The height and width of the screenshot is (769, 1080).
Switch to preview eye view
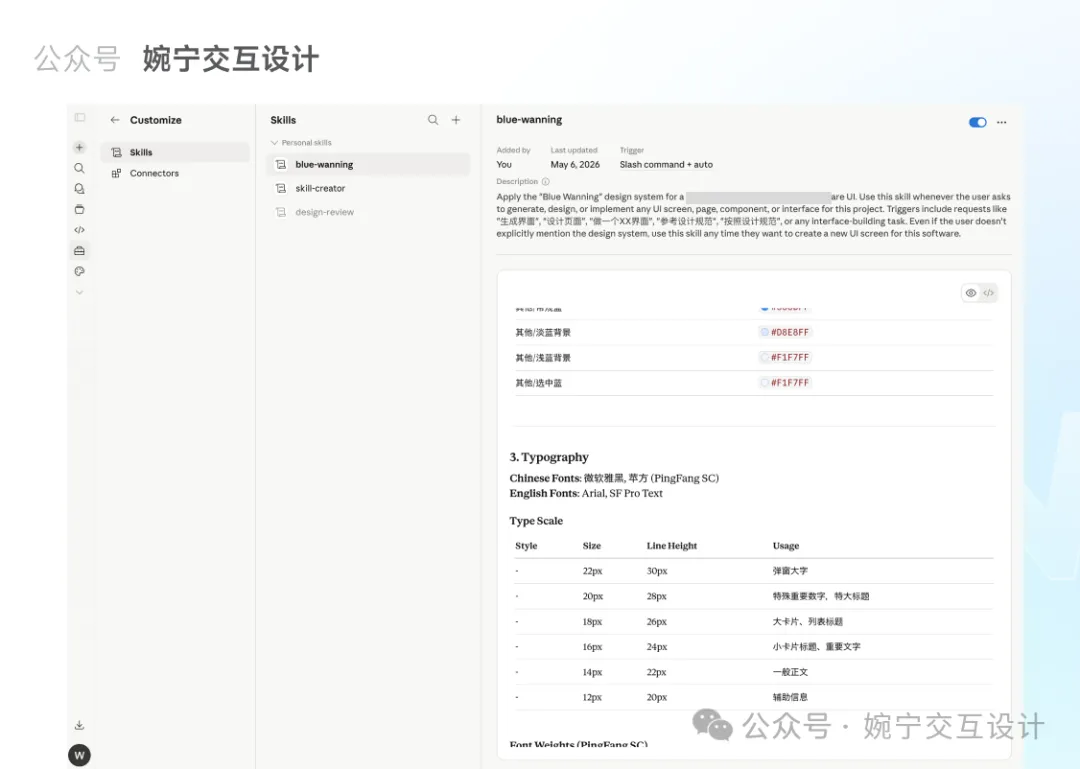(970, 293)
